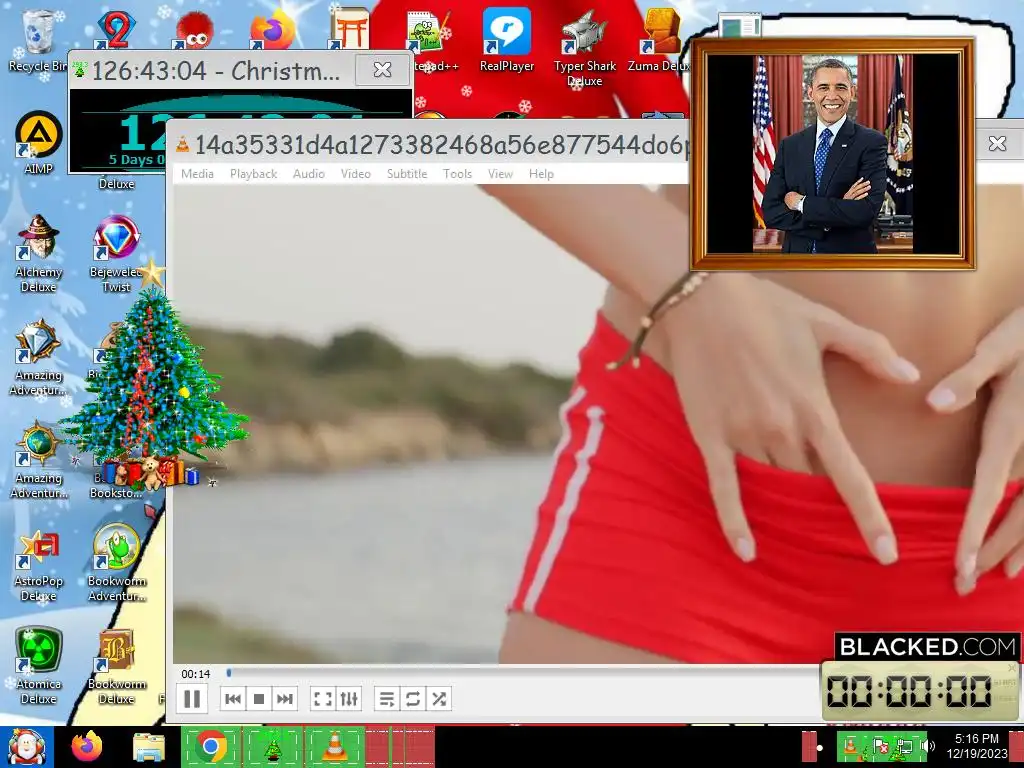Toggle VLC fullscreen mode
The height and width of the screenshot is (768, 1024).
click(x=323, y=699)
